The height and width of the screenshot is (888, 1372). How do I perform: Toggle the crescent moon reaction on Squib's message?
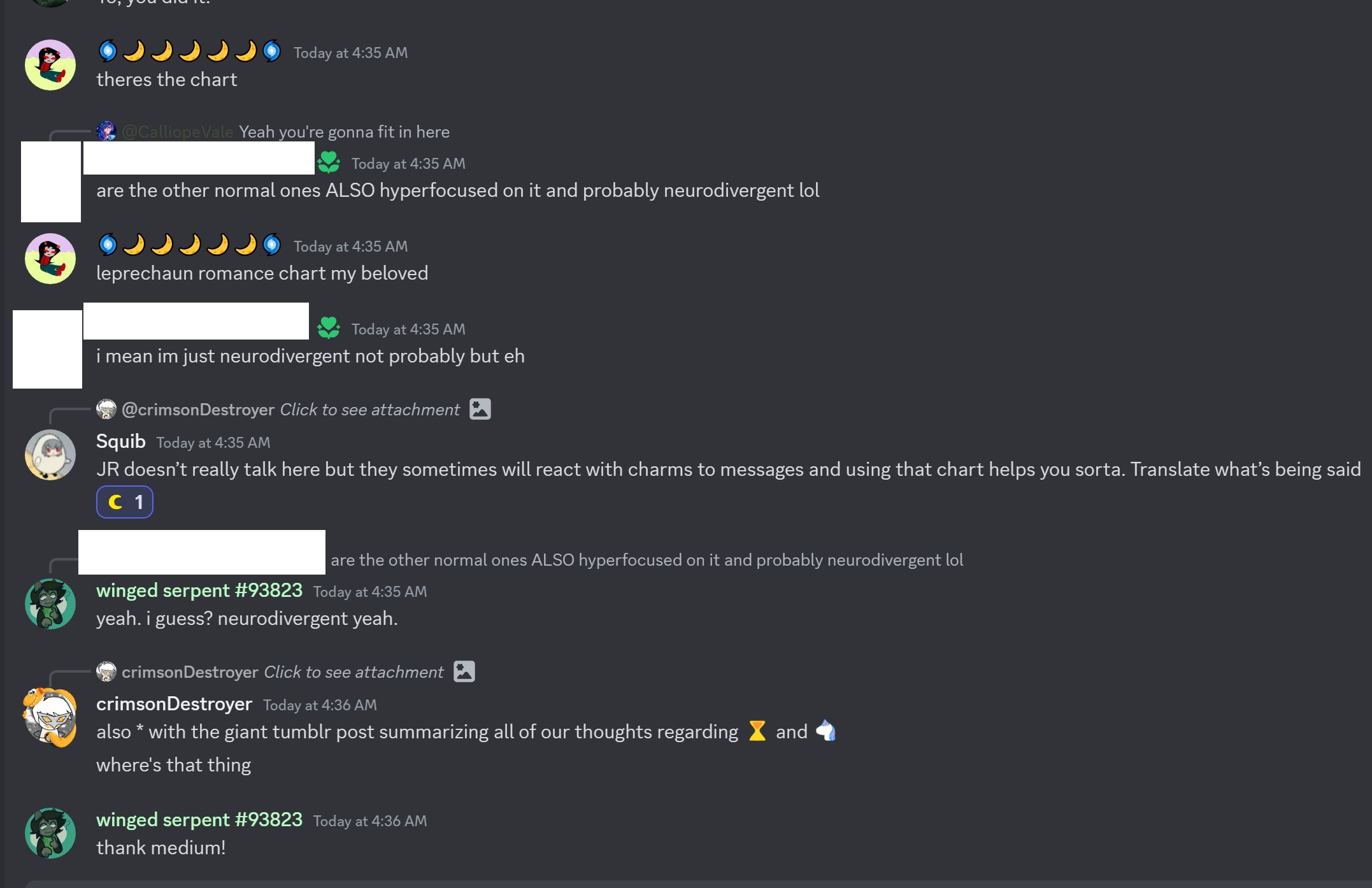pos(125,502)
